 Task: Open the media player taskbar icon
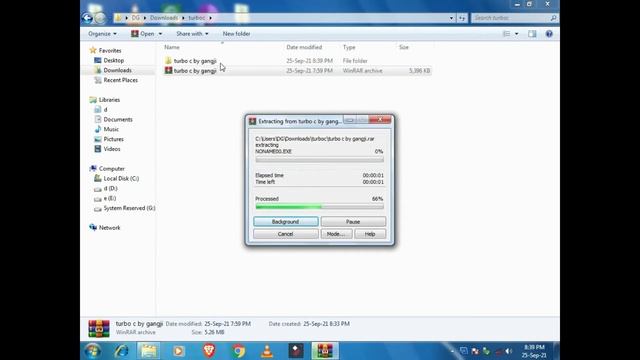[178, 351]
